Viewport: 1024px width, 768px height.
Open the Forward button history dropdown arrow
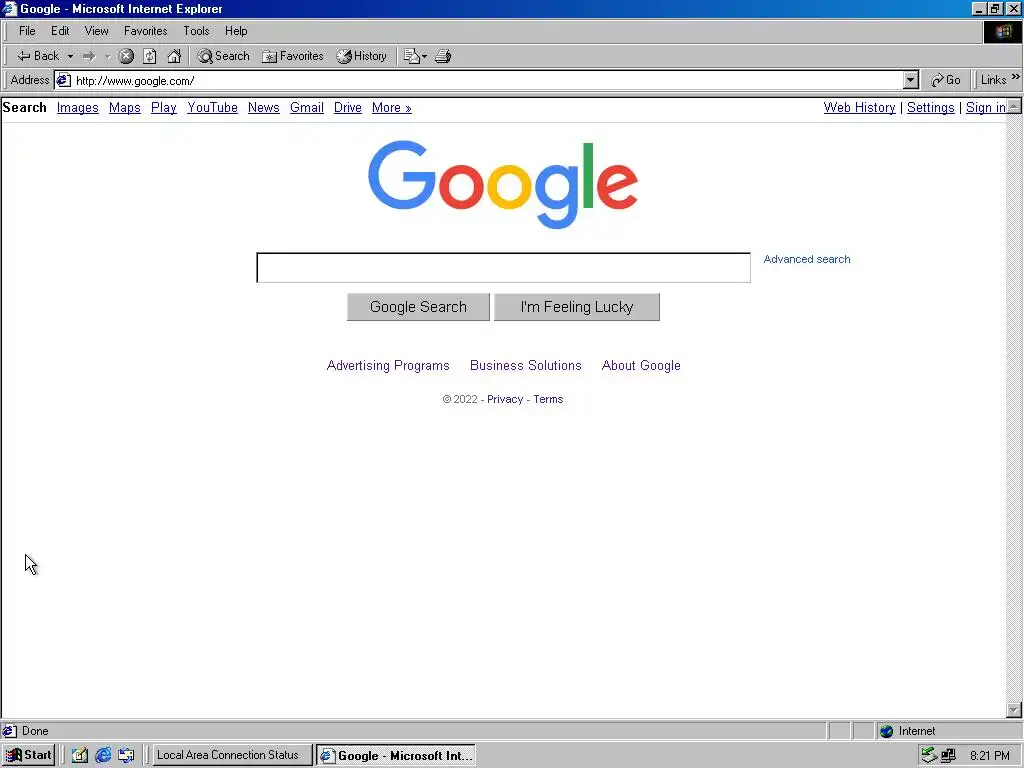(108, 56)
